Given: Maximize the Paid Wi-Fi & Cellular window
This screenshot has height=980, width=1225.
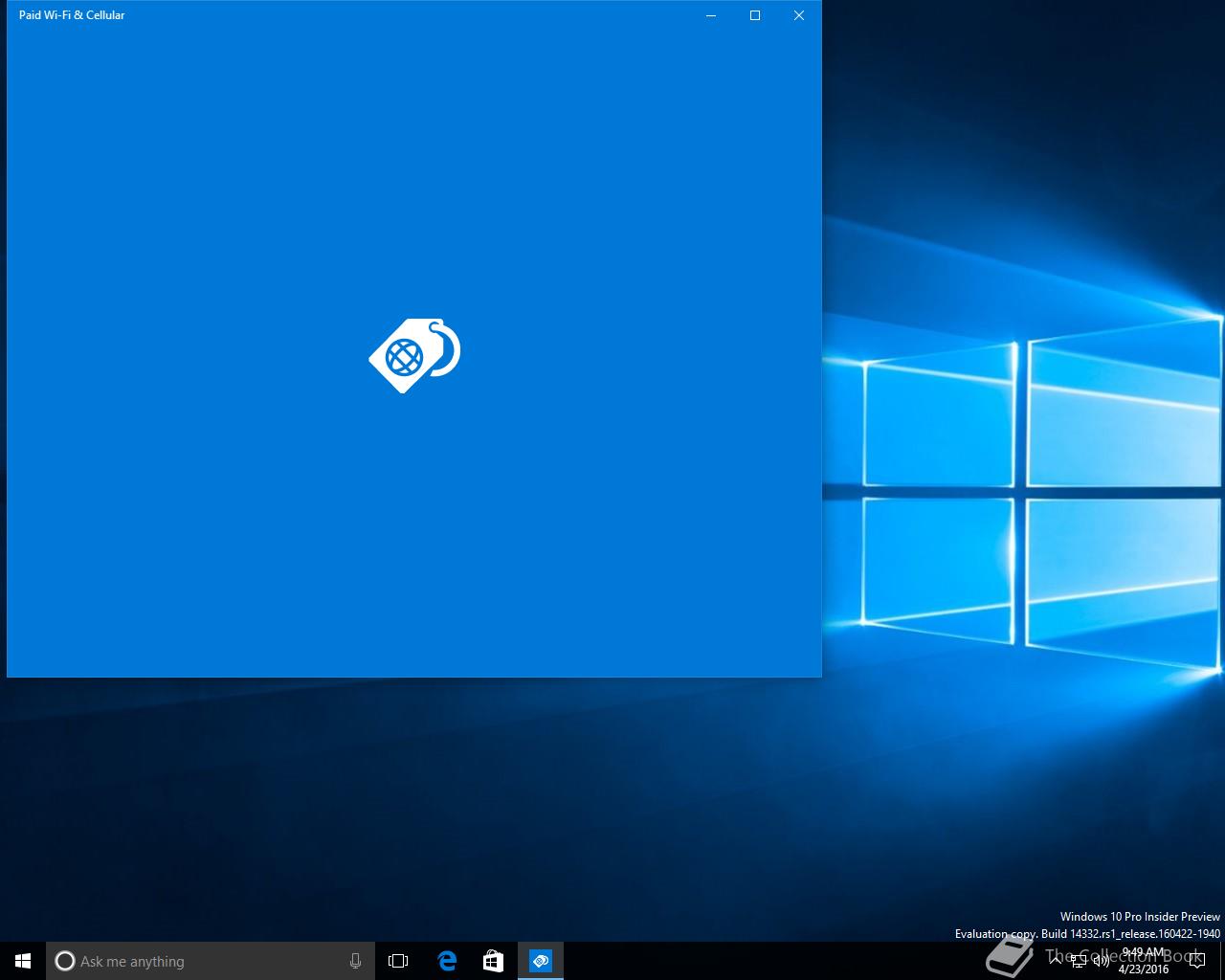Looking at the screenshot, I should pos(755,15).
